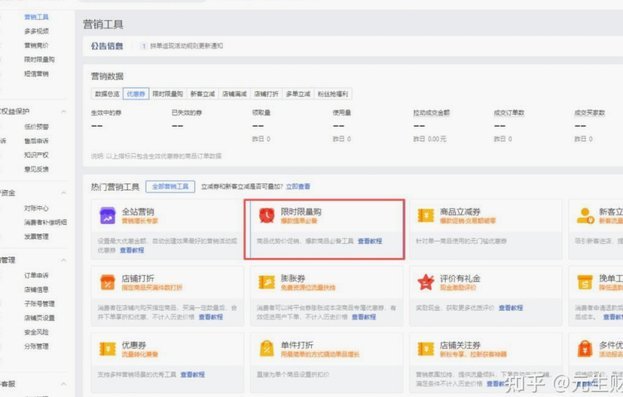Open 查看教程 link in 评价有礼金 card
The width and height of the screenshot is (623, 397).
[x=511, y=308]
